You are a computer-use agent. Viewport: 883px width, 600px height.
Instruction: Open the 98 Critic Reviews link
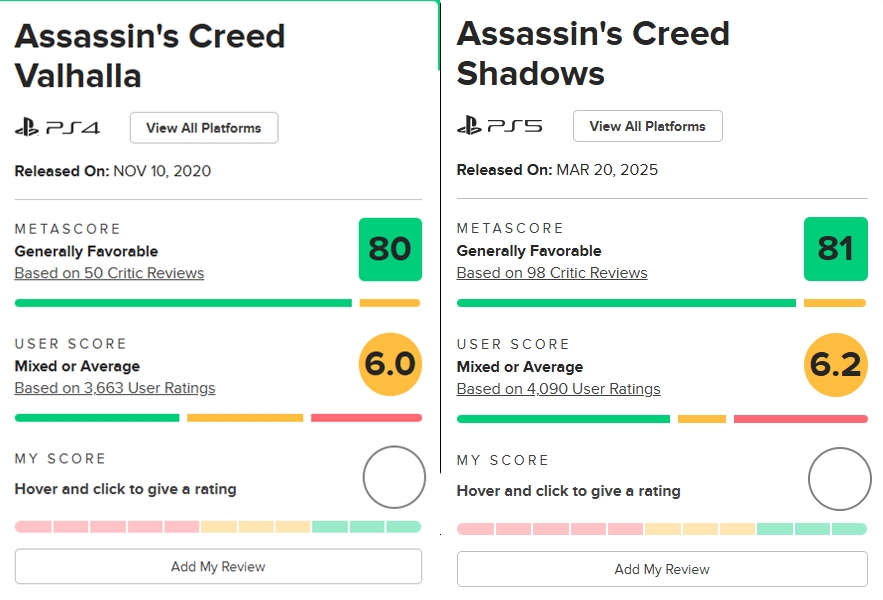click(552, 273)
